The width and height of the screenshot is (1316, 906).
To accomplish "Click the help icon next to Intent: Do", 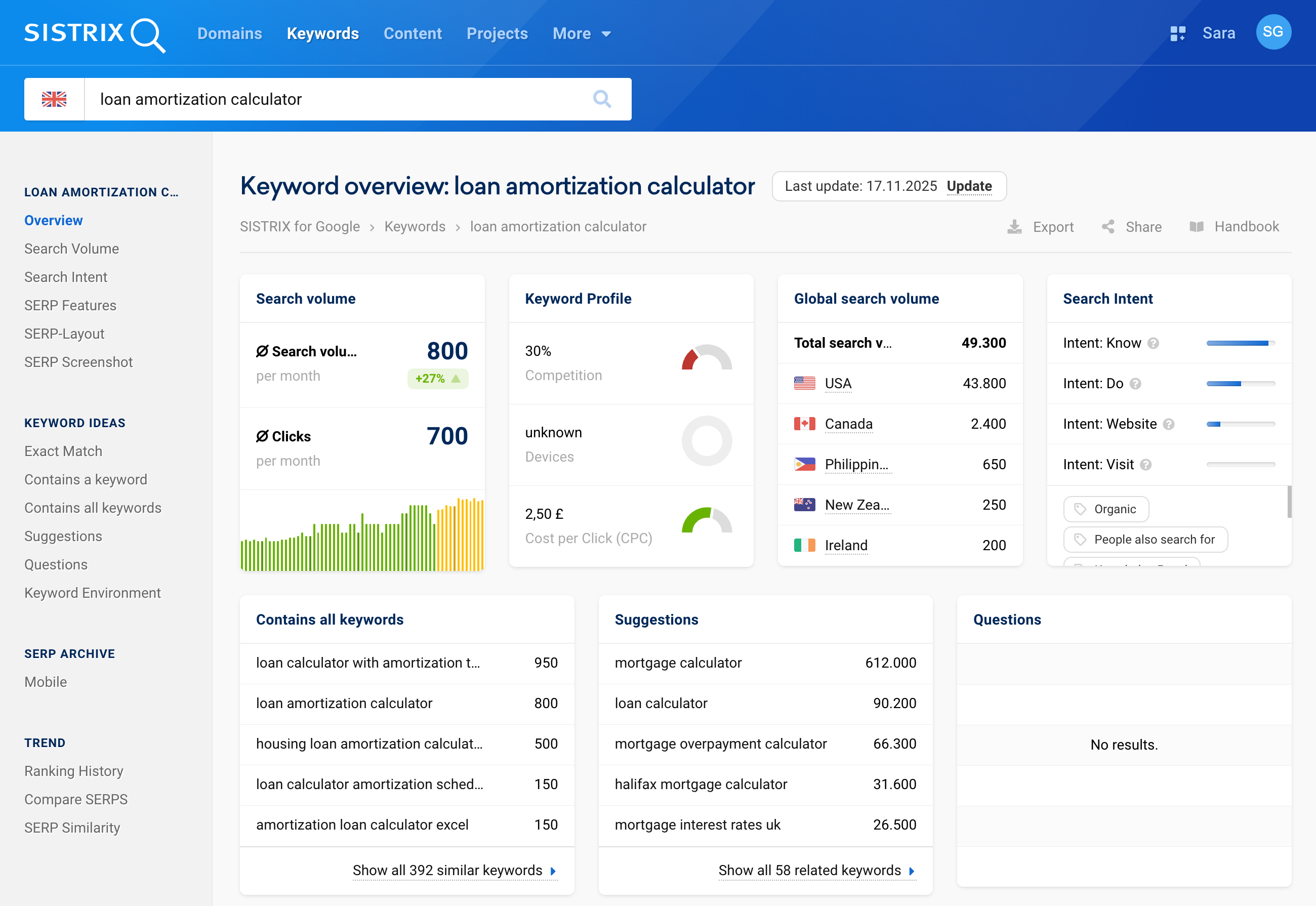I will coord(1135,383).
